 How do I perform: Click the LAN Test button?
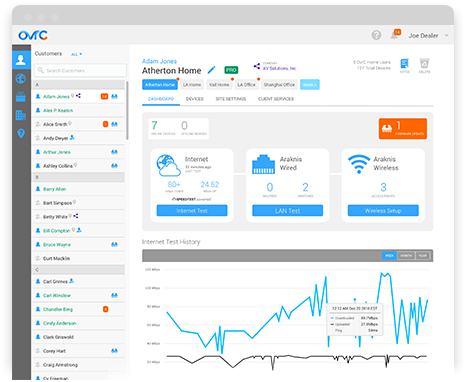[287, 211]
